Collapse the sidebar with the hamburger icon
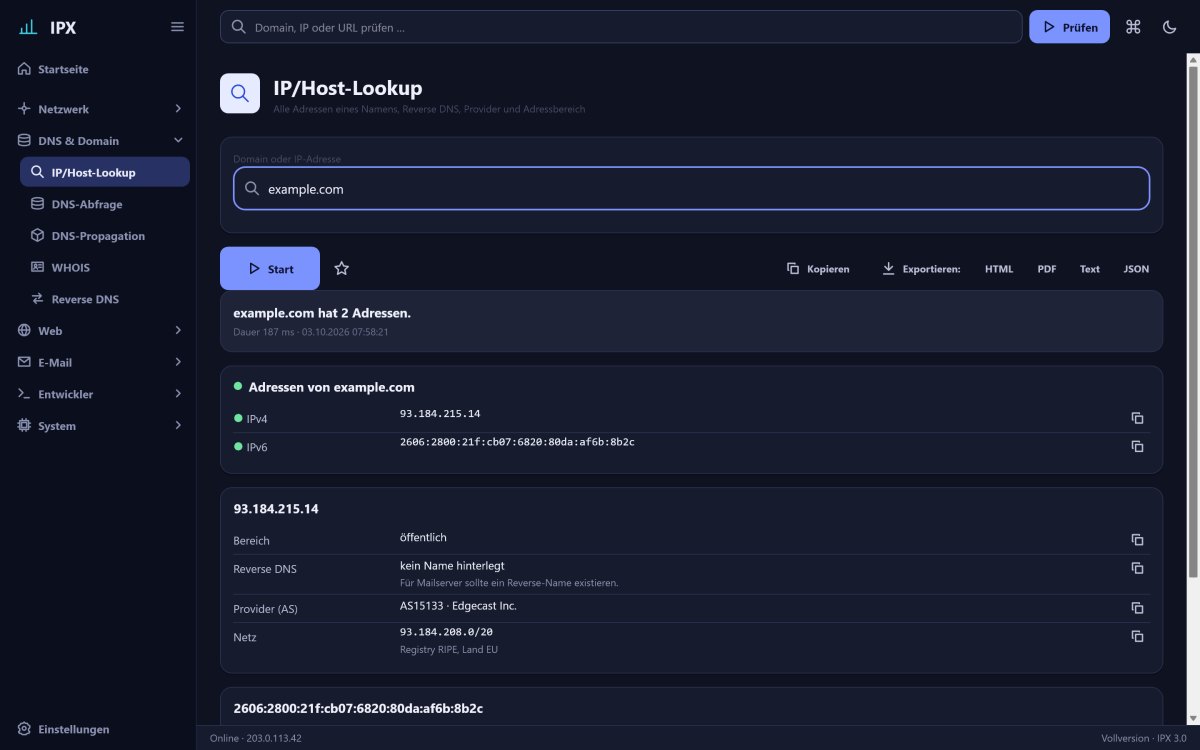The width and height of the screenshot is (1200, 750). 177,27
